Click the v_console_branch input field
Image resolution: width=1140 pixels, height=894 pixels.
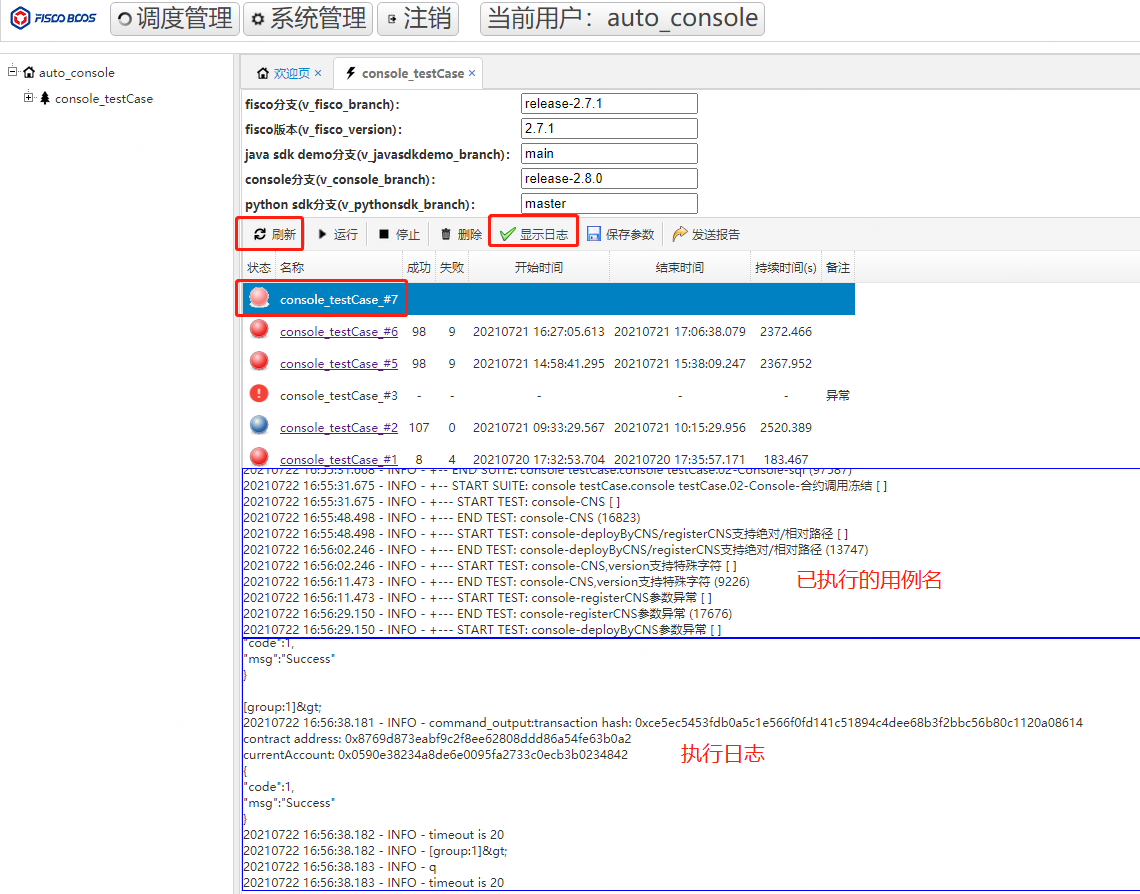tap(609, 178)
